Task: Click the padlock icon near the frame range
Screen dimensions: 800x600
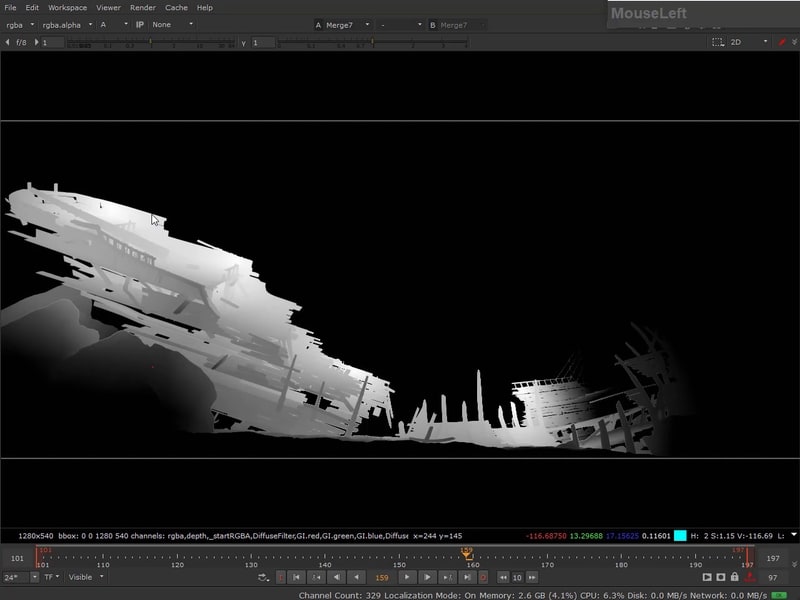Action: (736, 575)
